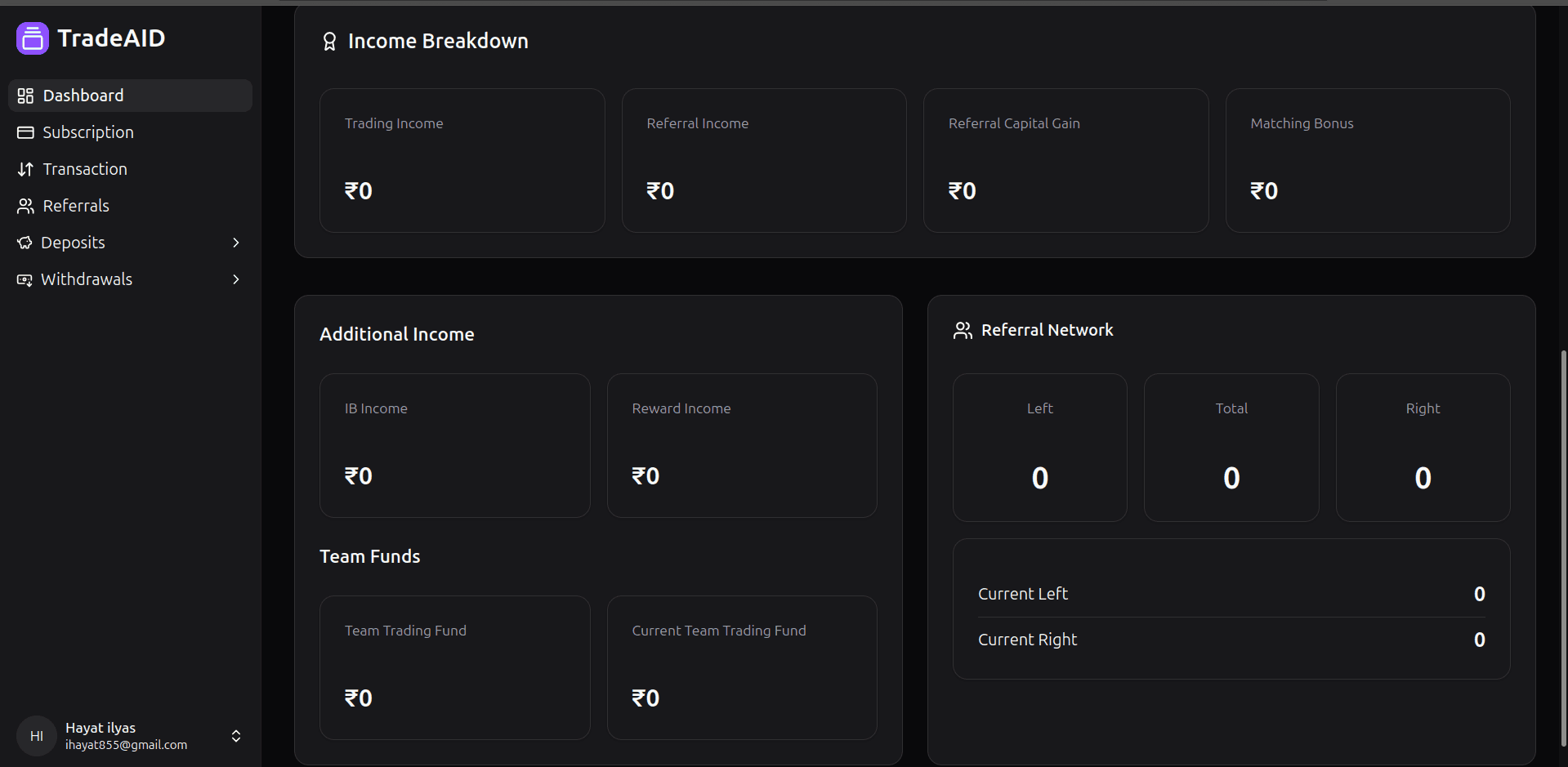Click the HI user avatar

[37, 736]
